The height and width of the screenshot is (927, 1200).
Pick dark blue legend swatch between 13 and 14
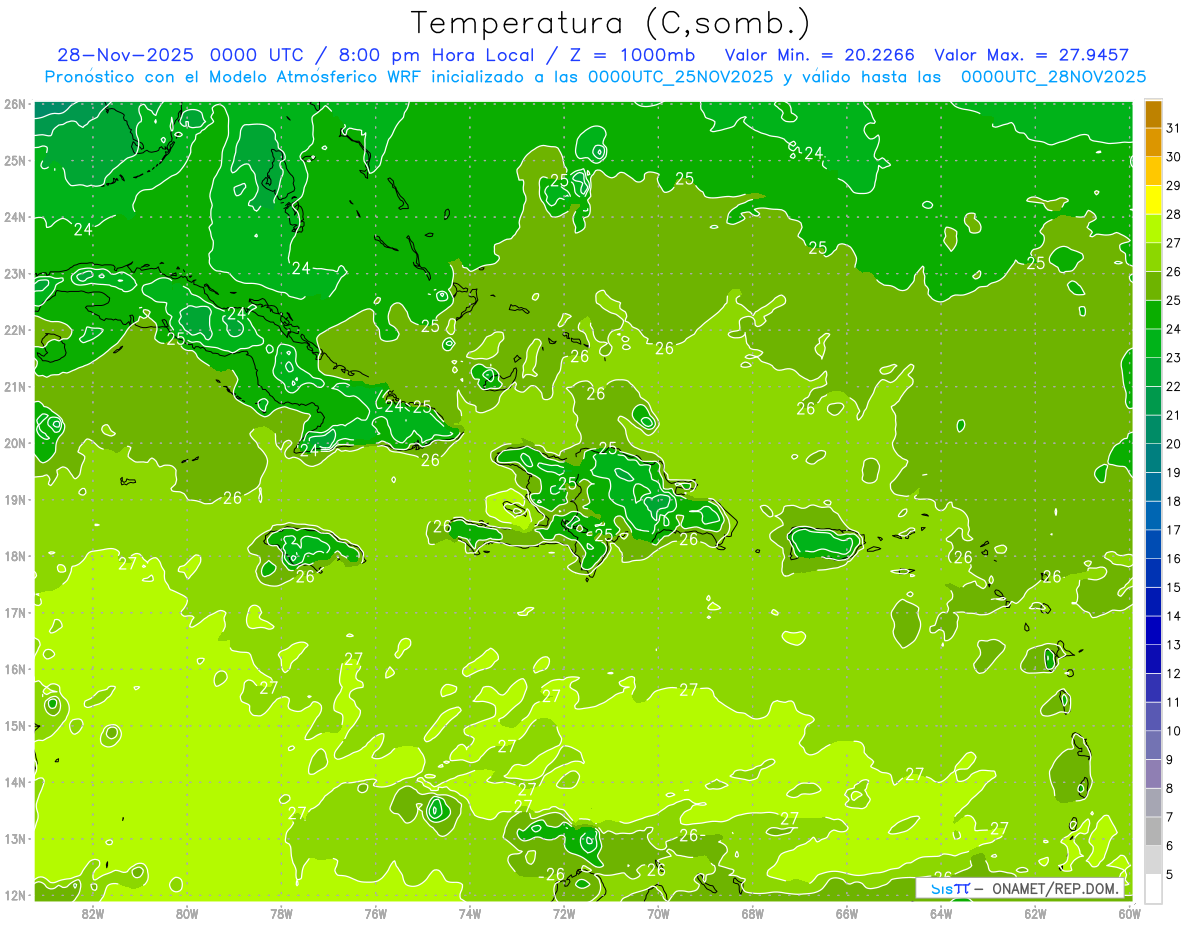tap(1153, 630)
